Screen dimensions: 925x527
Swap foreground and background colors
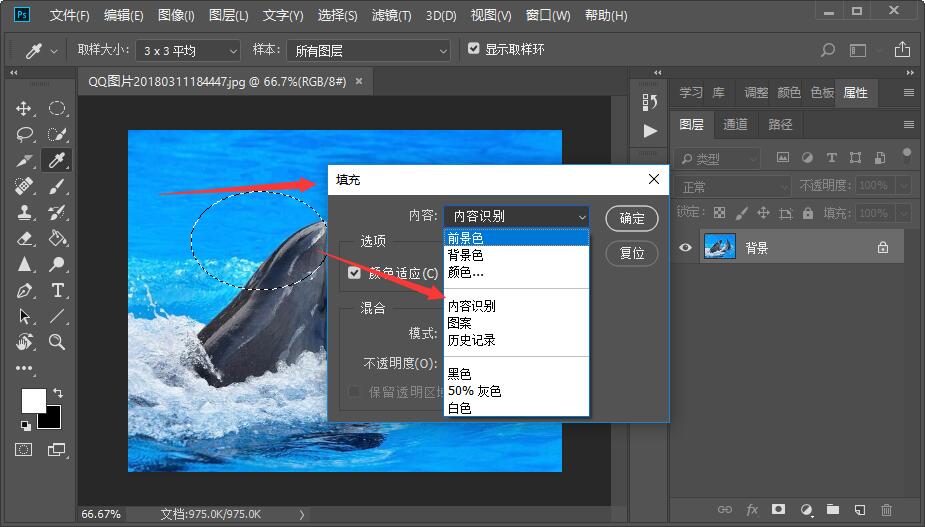(x=57, y=392)
